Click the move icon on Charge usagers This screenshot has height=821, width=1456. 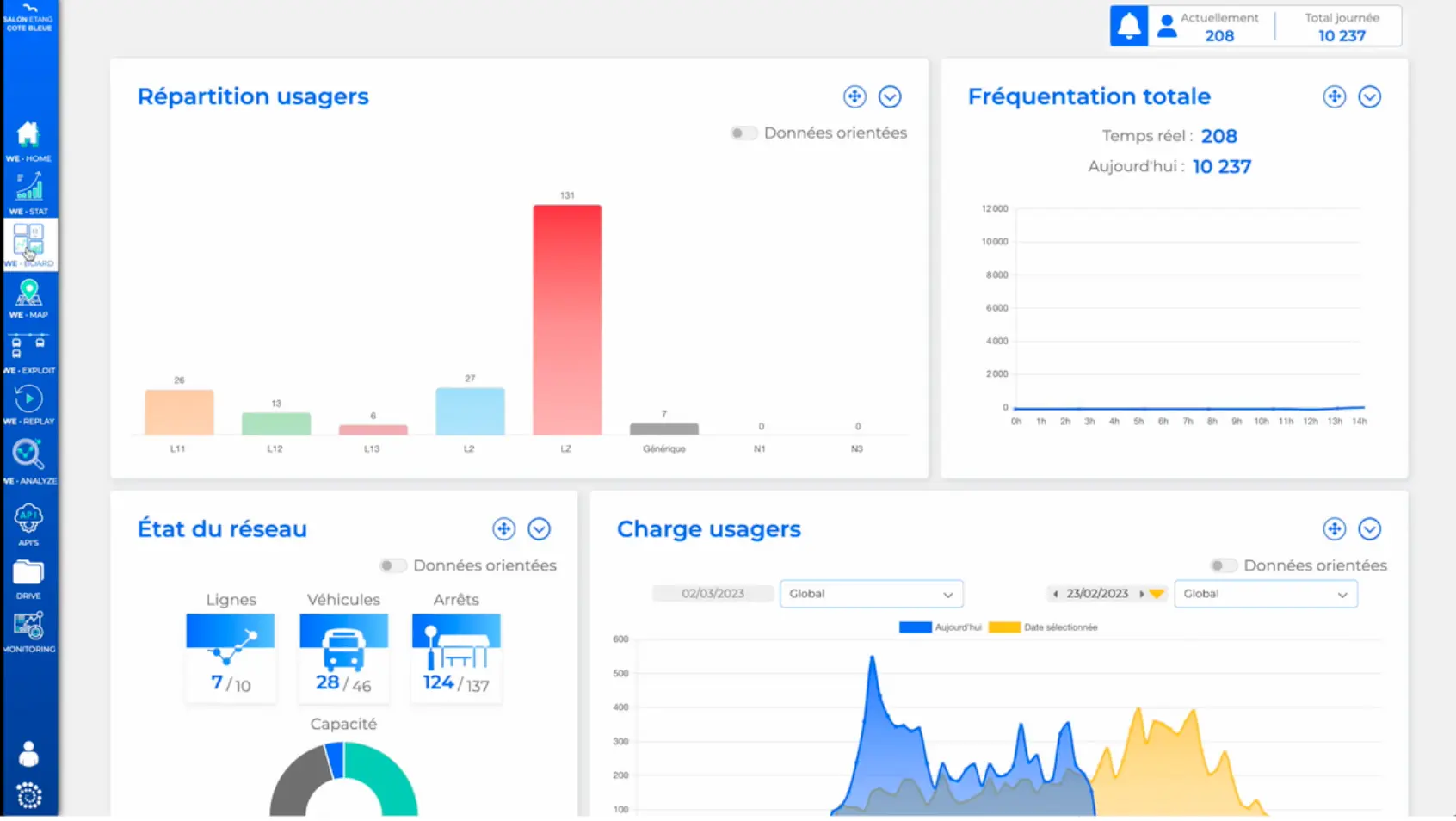point(1335,528)
